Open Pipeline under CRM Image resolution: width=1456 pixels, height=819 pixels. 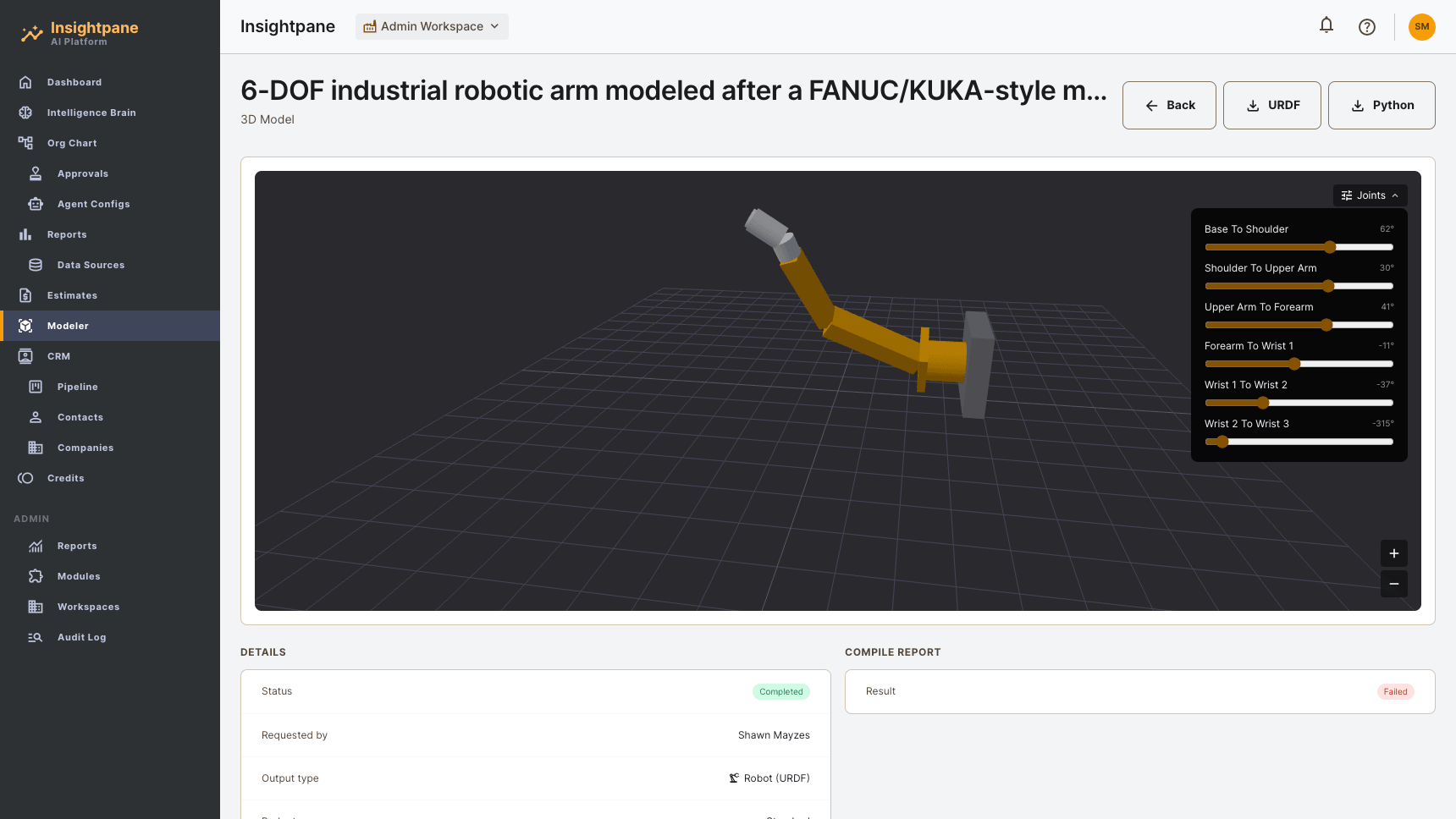coord(110,387)
